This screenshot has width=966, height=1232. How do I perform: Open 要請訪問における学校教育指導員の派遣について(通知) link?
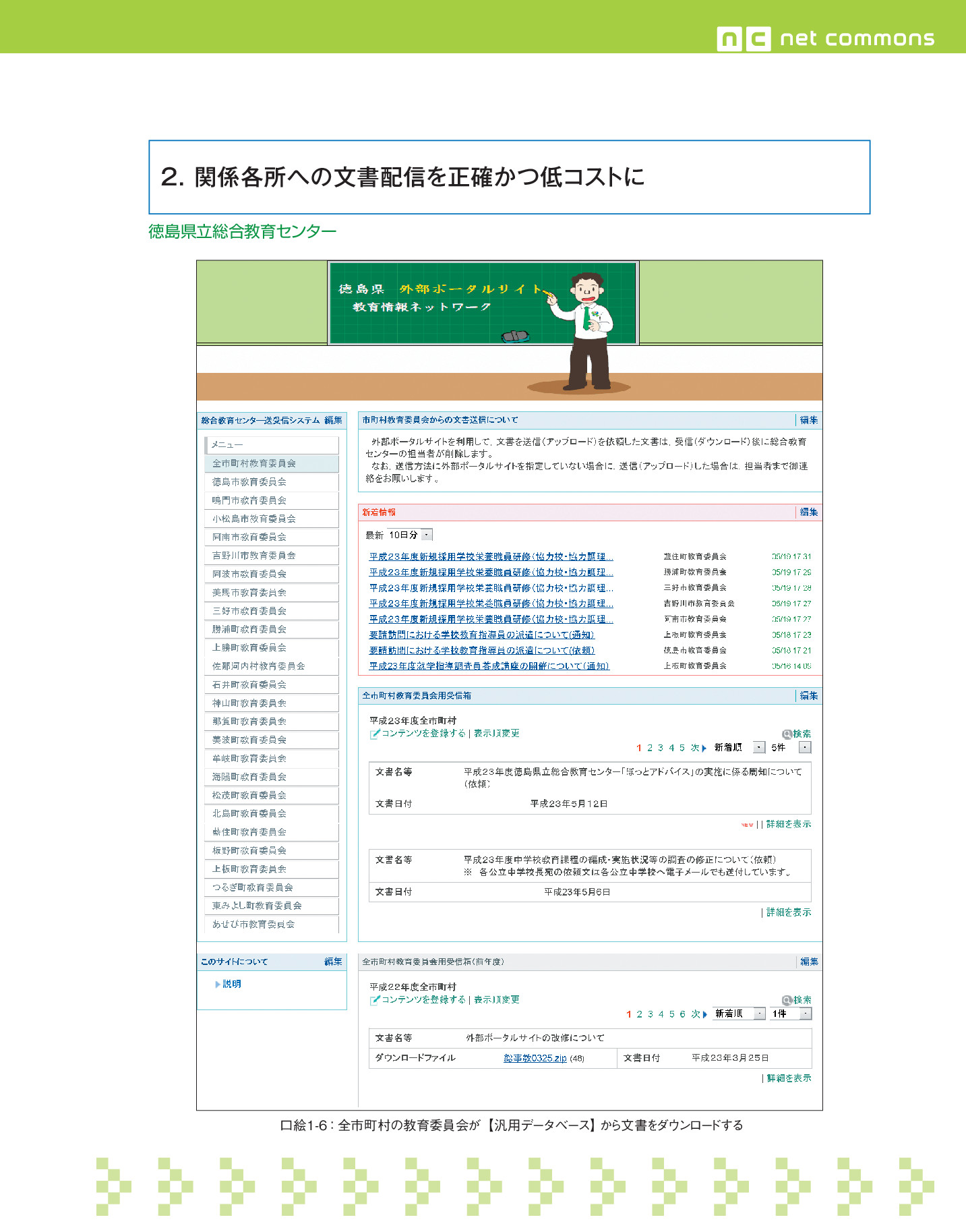pos(482,635)
